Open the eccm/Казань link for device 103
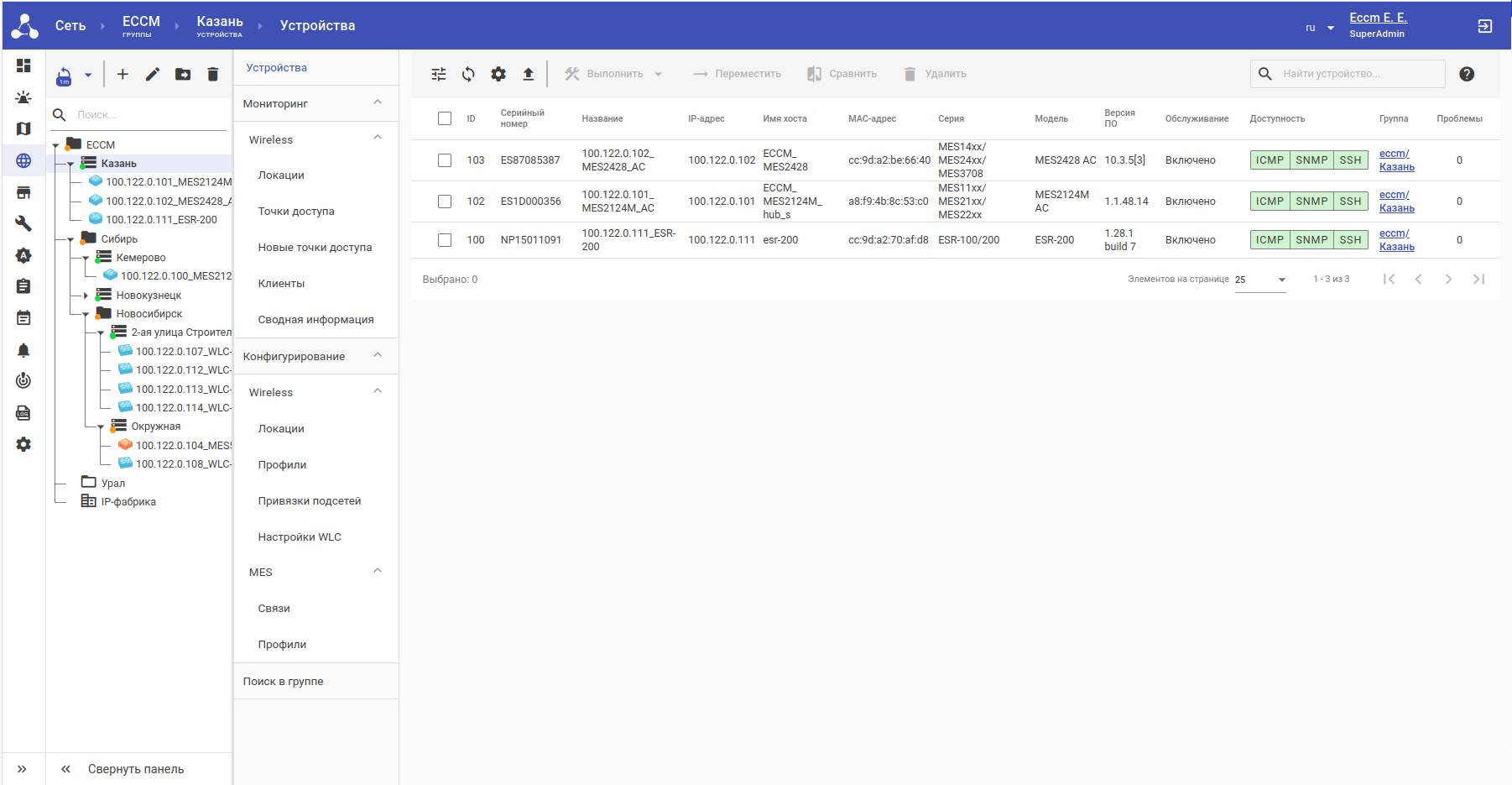Image resolution: width=1512 pixels, height=785 pixels. 1397,160
